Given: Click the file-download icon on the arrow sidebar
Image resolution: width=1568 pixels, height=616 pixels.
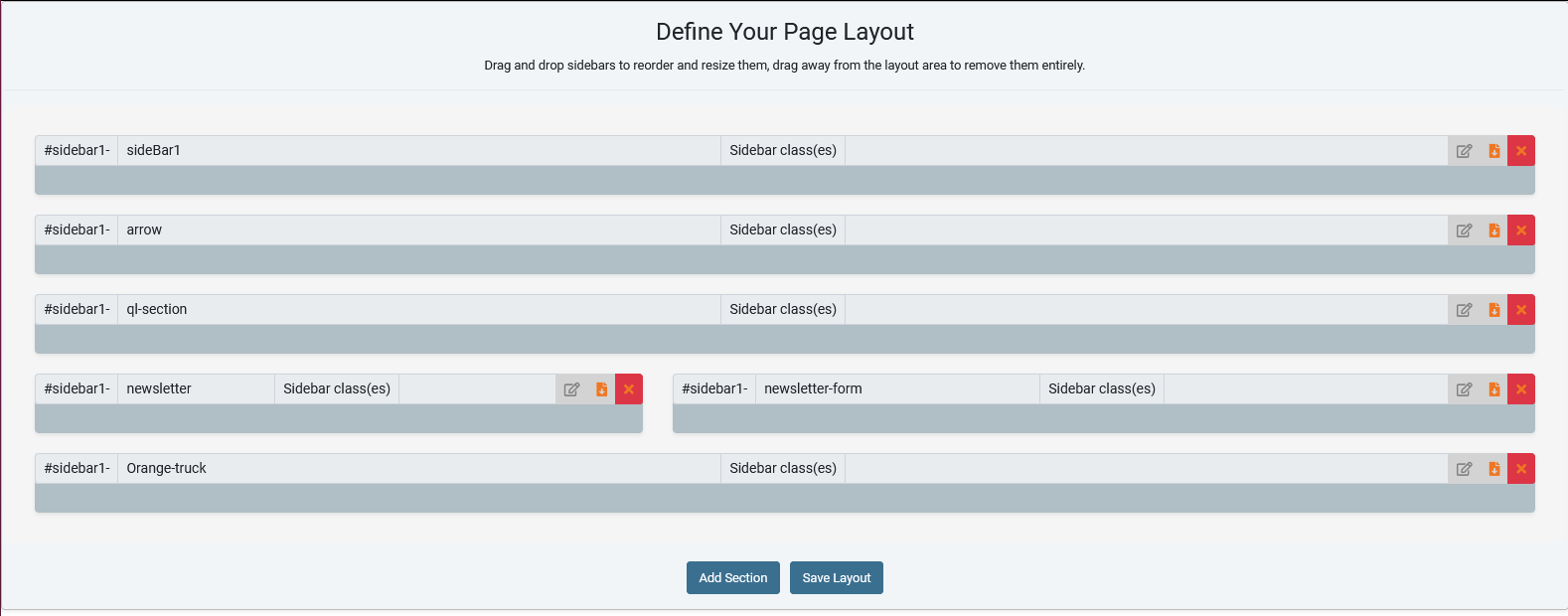Looking at the screenshot, I should click(1493, 231).
